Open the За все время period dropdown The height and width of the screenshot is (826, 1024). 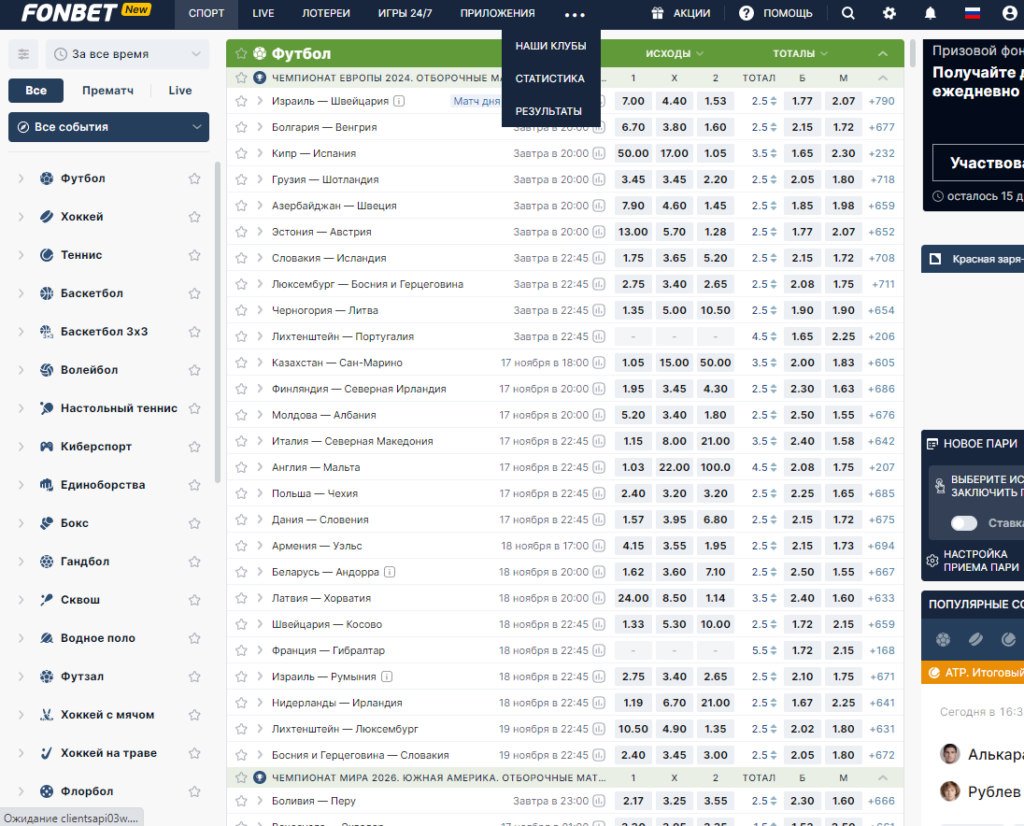127,54
